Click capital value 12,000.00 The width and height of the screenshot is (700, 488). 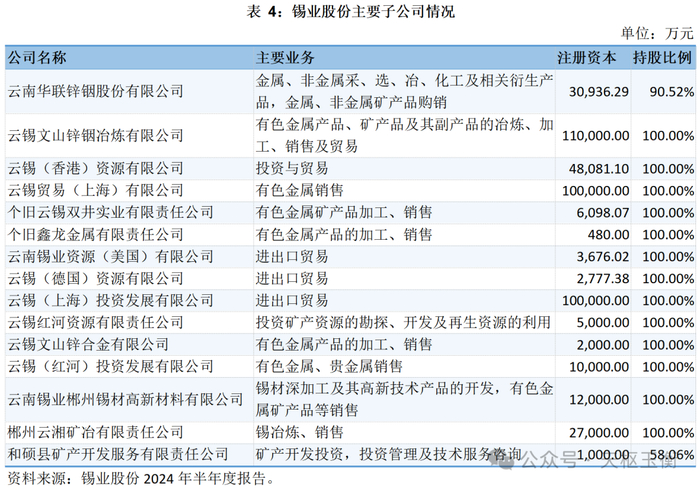599,400
